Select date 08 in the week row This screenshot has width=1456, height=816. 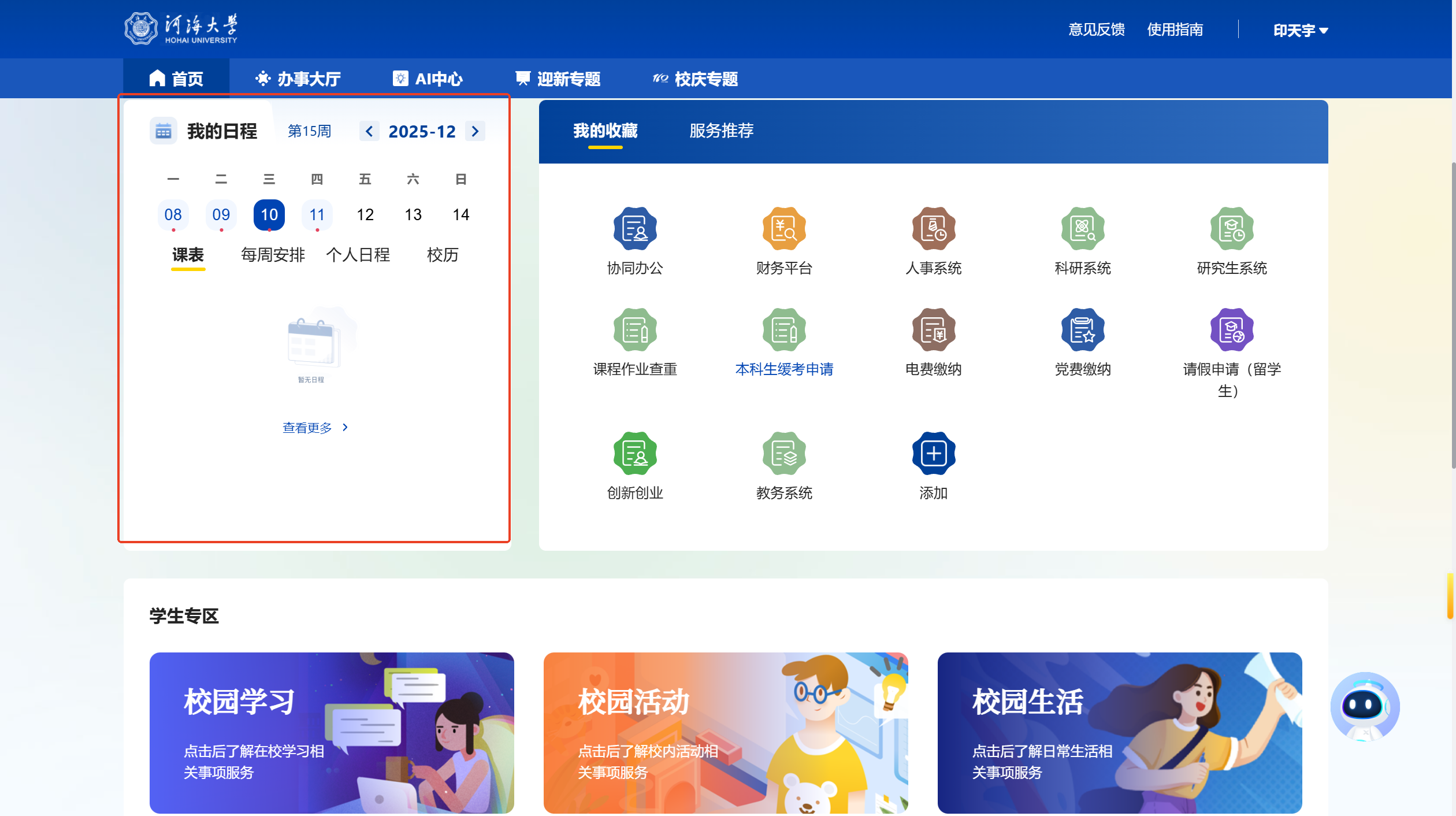pos(173,215)
